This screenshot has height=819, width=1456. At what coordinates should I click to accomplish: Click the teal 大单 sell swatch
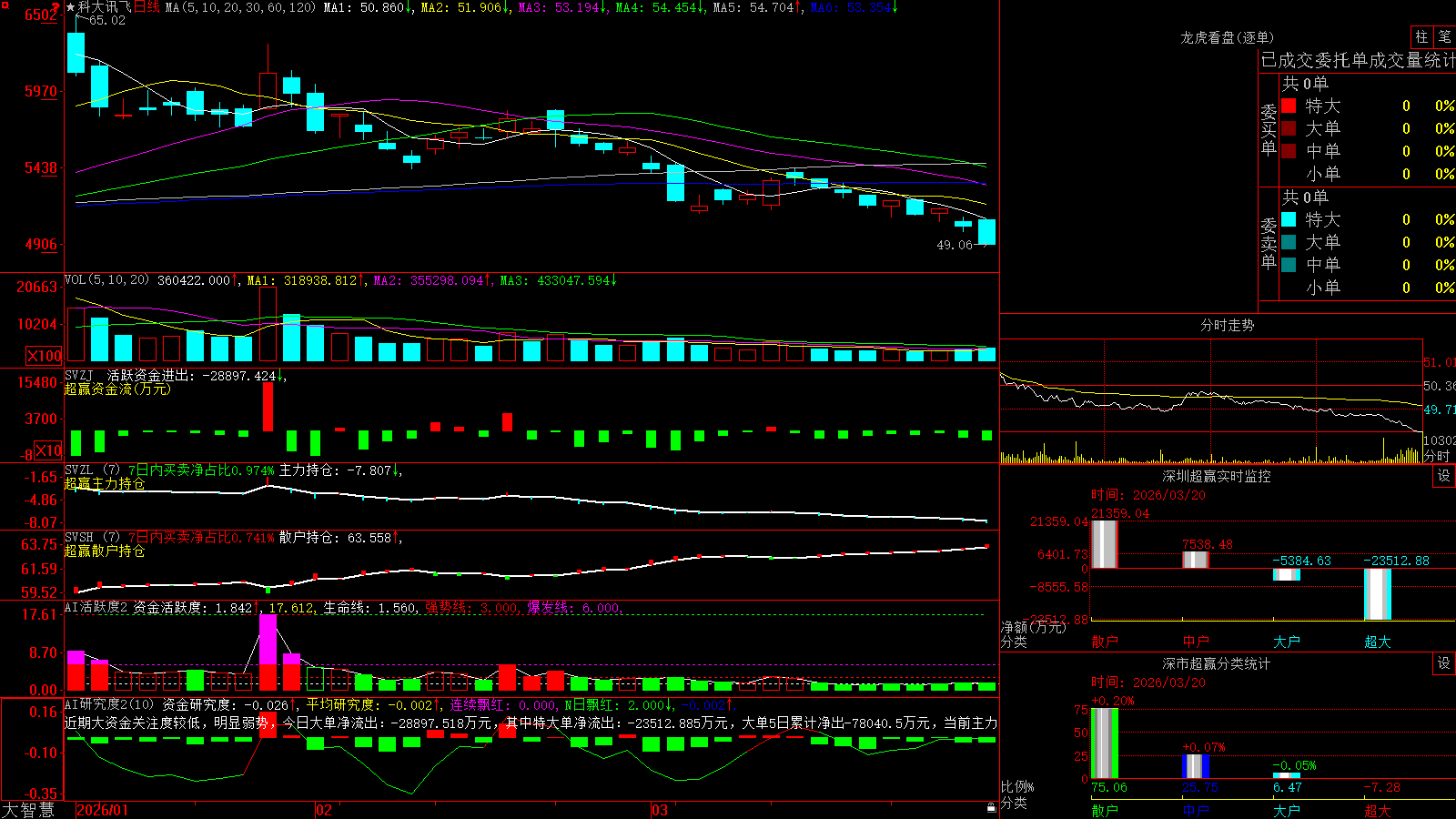point(1289,242)
